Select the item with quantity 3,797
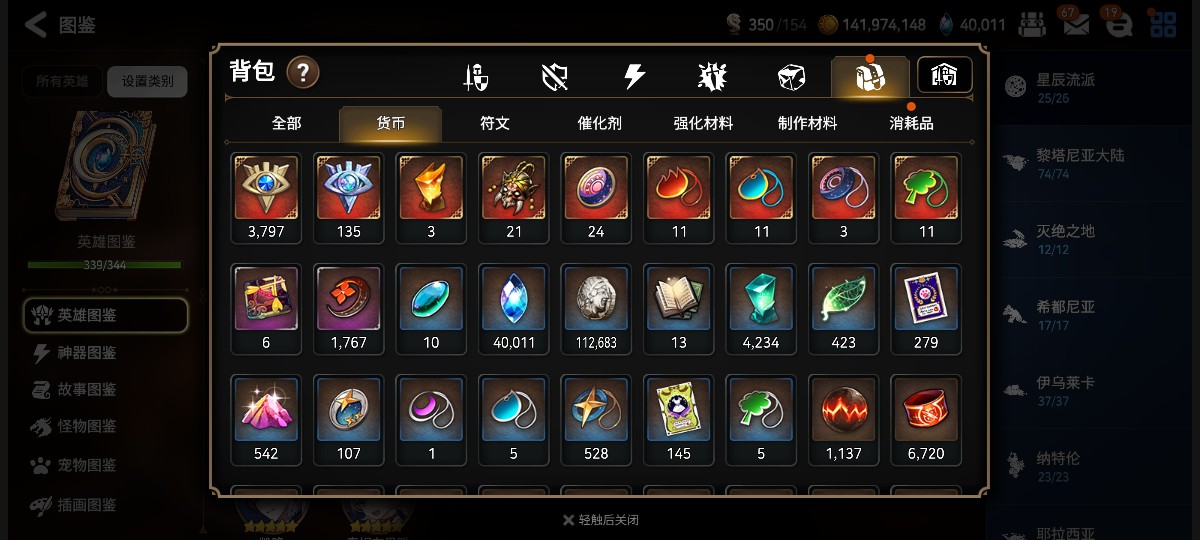Screen dimensions: 1200x540 point(266,197)
